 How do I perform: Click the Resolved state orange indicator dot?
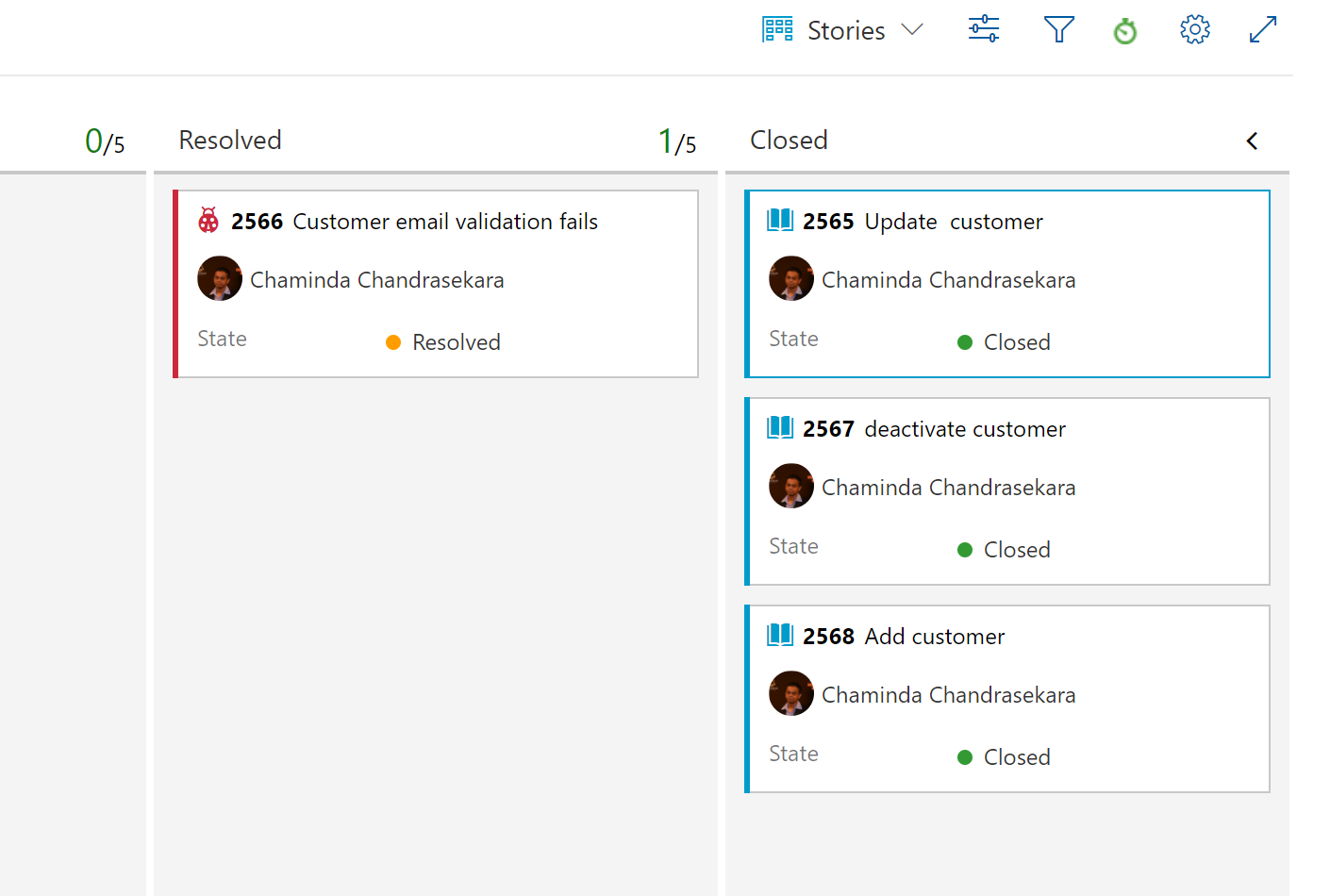[393, 342]
